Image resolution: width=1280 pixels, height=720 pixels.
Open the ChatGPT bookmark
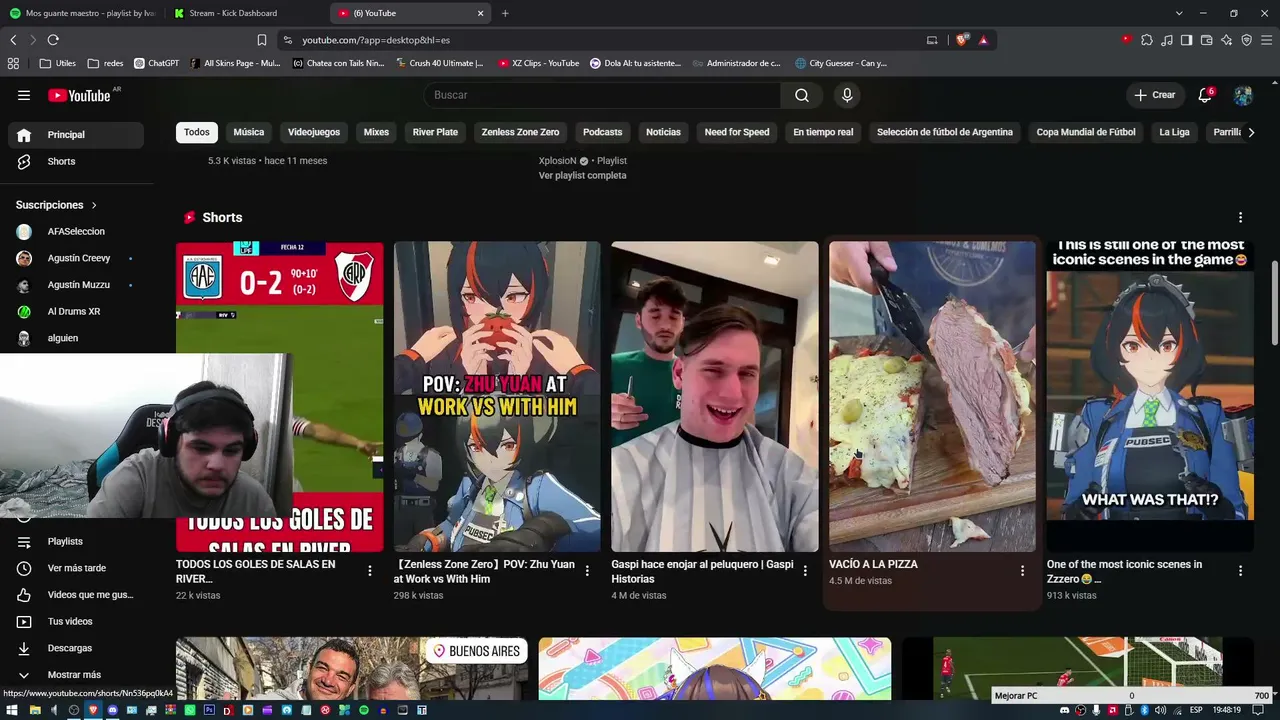pos(156,63)
